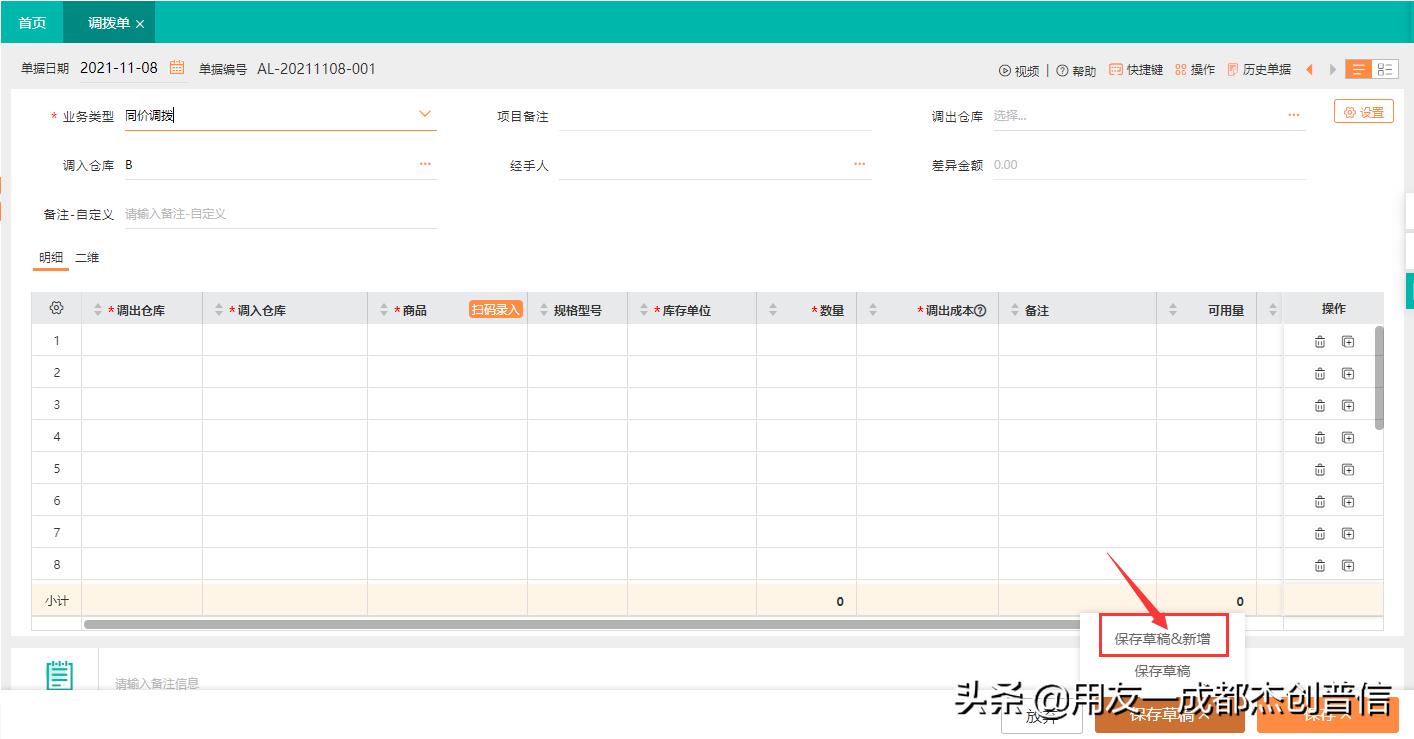The image size is (1414, 739).
Task: Switch to the 二维 tab
Action: [x=86, y=257]
